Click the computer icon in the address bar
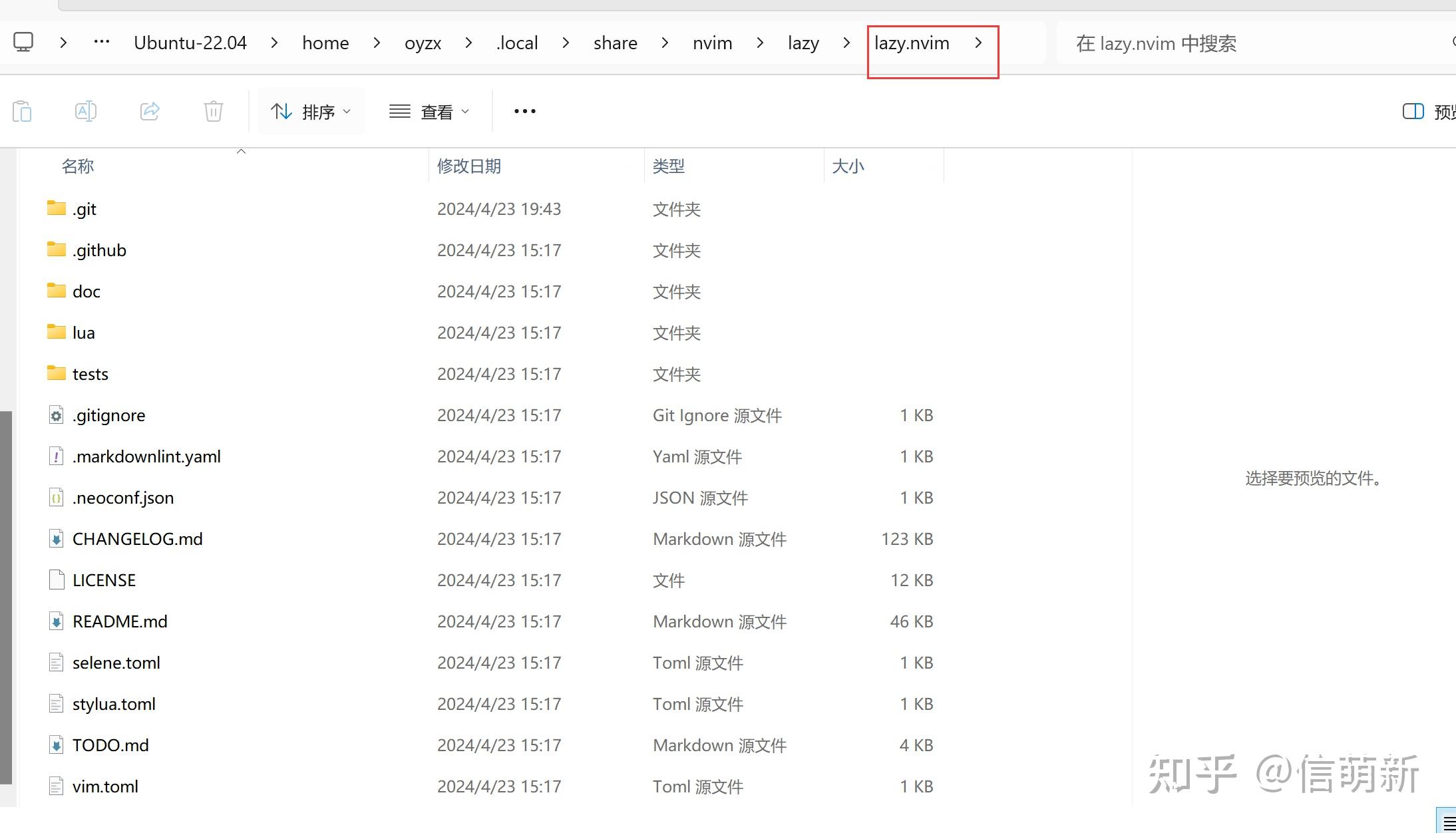The height and width of the screenshot is (833, 1456). tap(24, 42)
